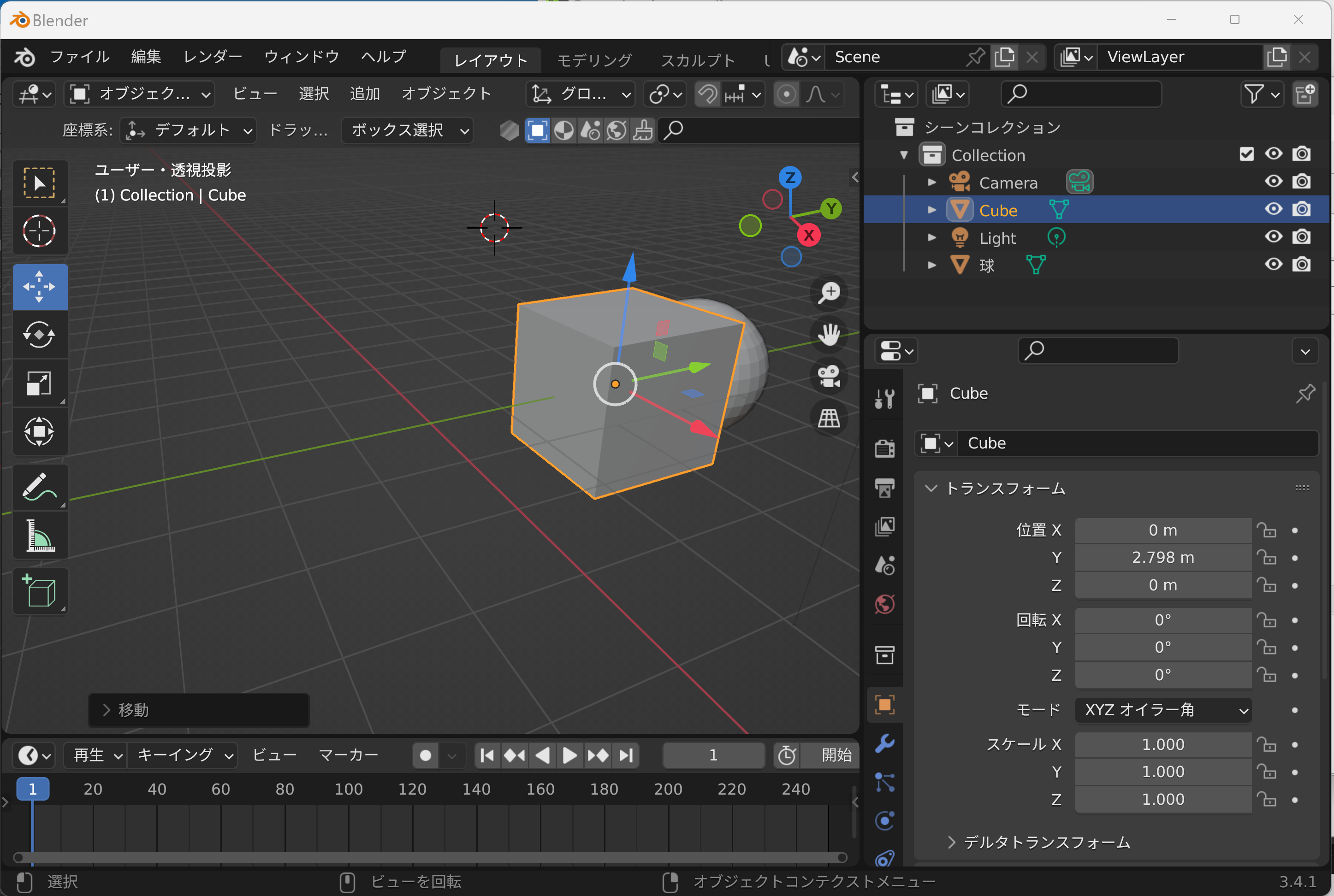Click the timeline horizontal scrollbar

pyautogui.click(x=429, y=857)
